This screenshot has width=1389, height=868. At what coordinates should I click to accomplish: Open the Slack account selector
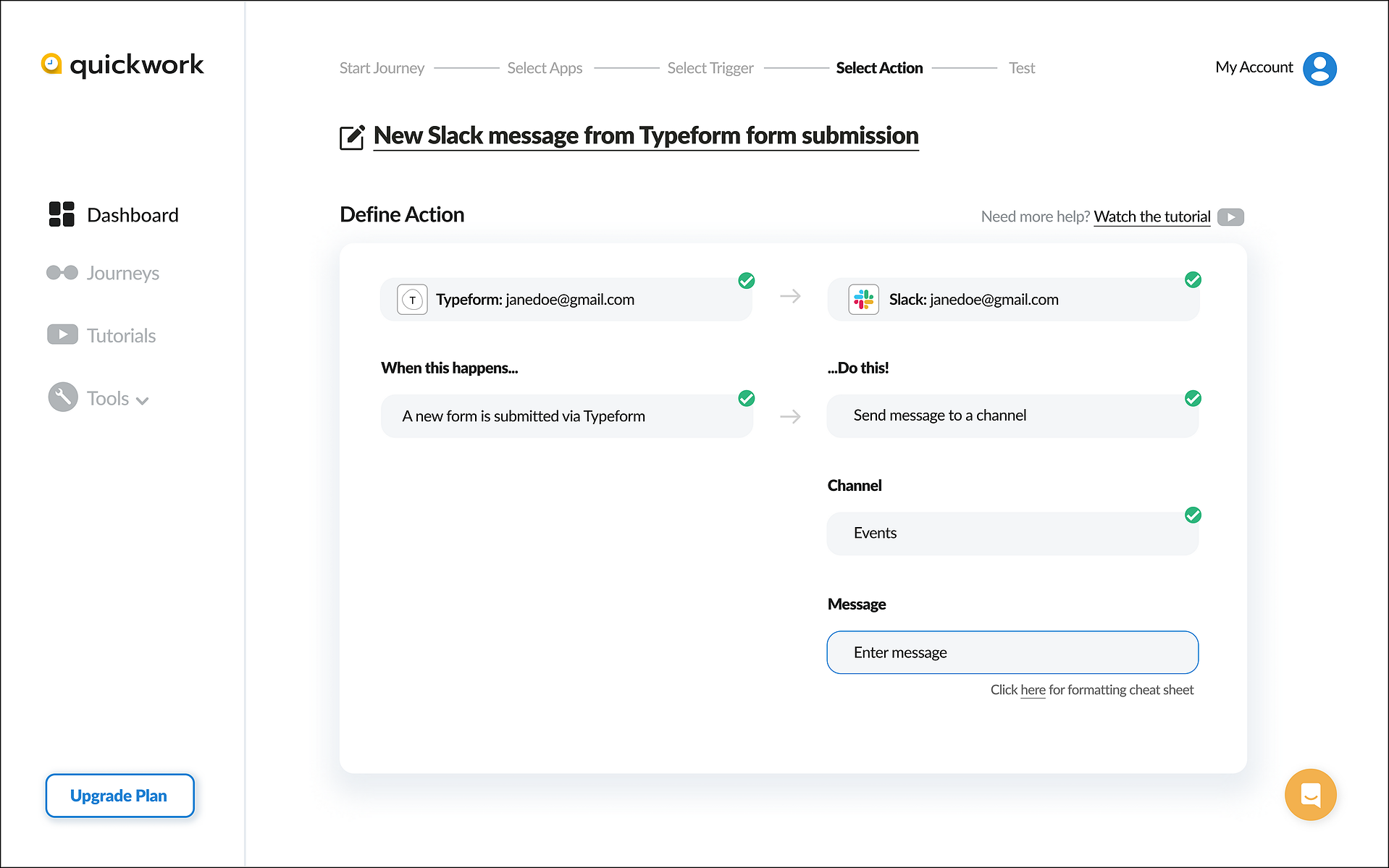click(x=1013, y=300)
